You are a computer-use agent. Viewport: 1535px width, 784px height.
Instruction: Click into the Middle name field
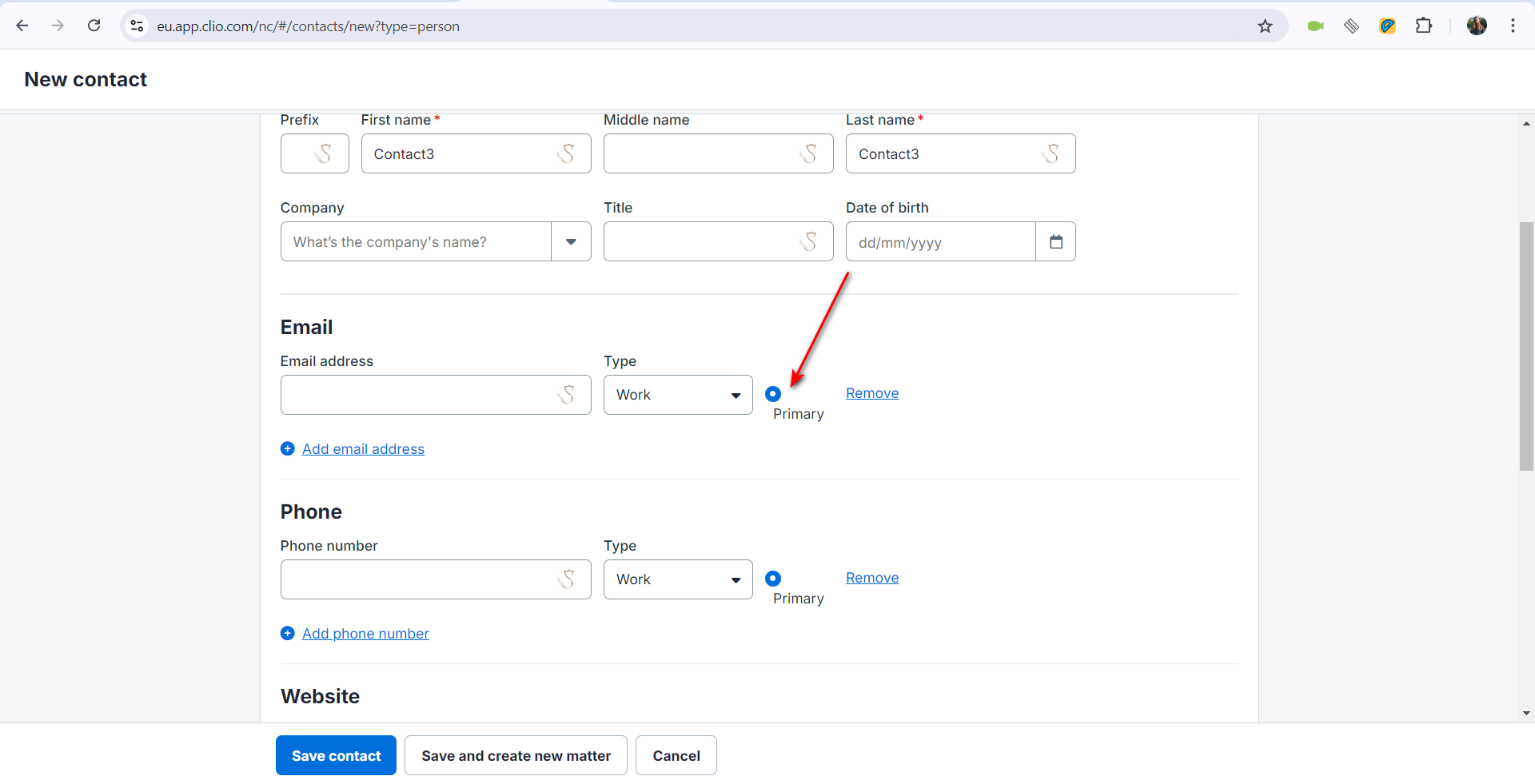pyautogui.click(x=719, y=153)
